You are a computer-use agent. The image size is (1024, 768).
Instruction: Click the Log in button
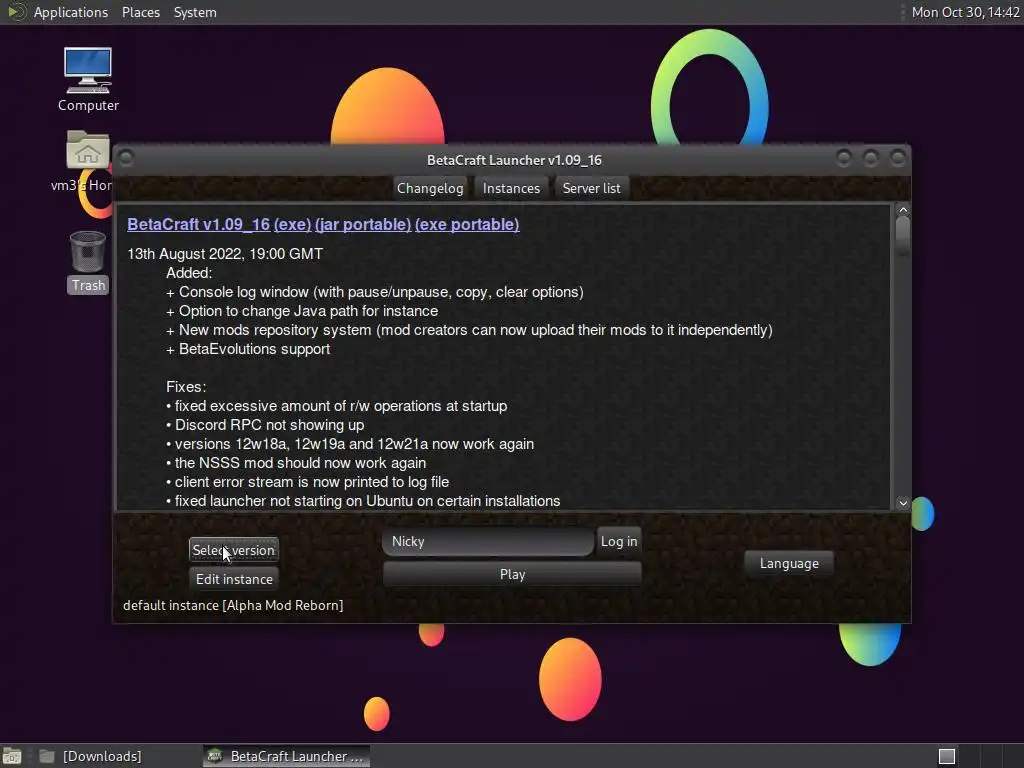pos(619,541)
